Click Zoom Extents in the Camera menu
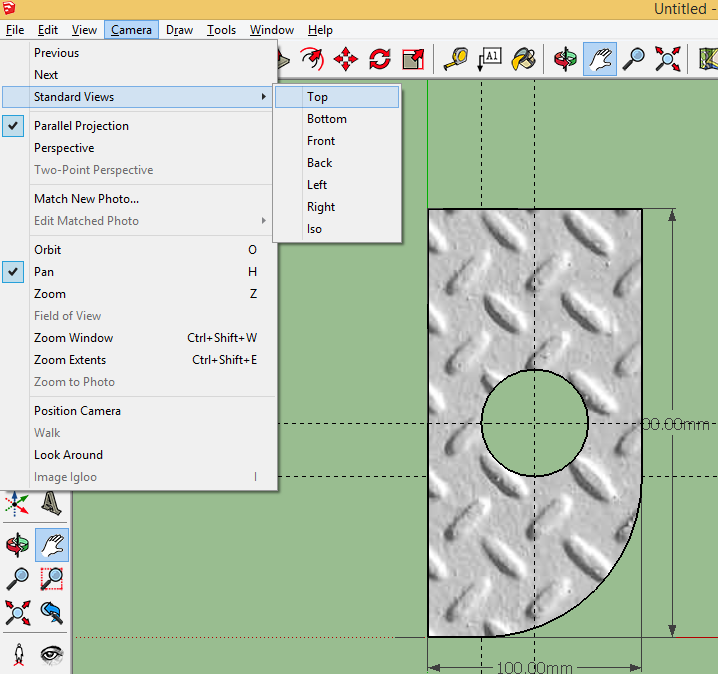718x674 pixels. pyautogui.click(x=70, y=360)
